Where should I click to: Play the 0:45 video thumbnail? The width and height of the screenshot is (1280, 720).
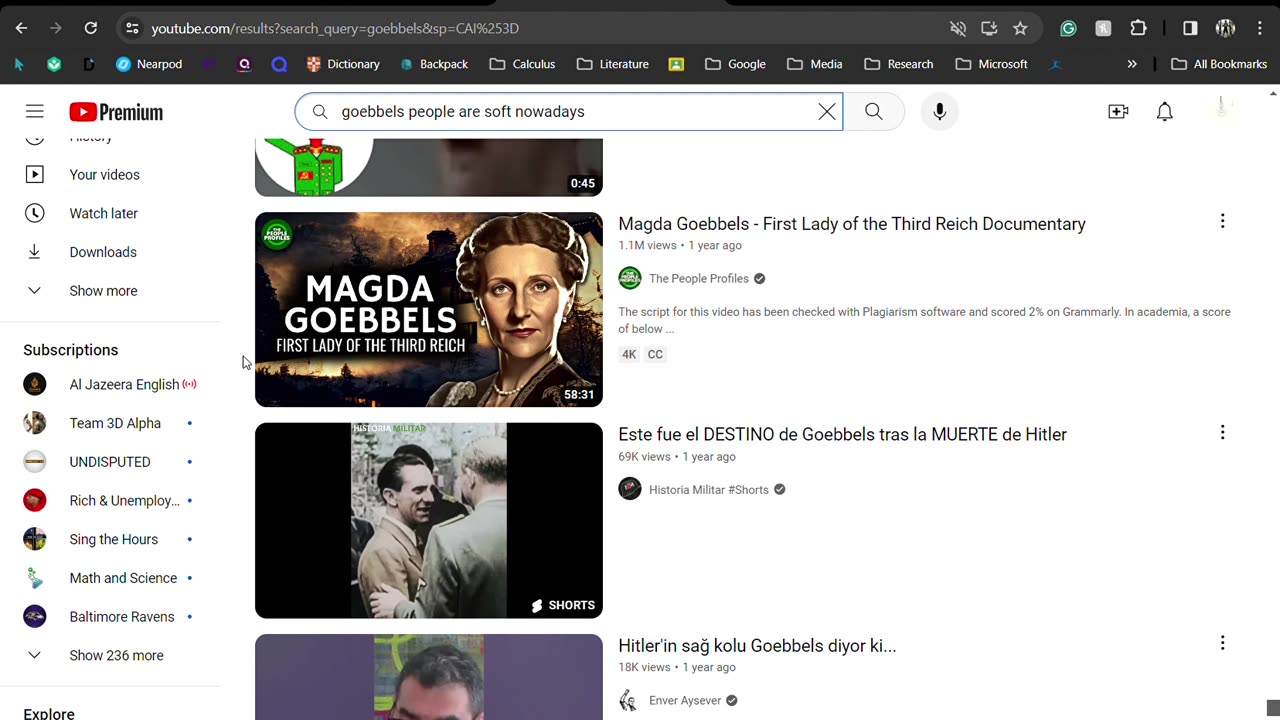(429, 168)
